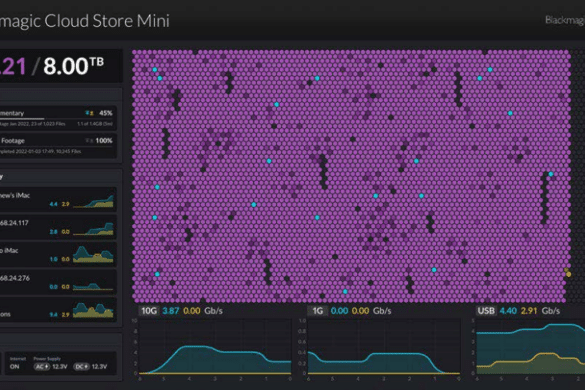Click the USB port label badge
Viewport: 585px width, 390px height.
pos(486,311)
